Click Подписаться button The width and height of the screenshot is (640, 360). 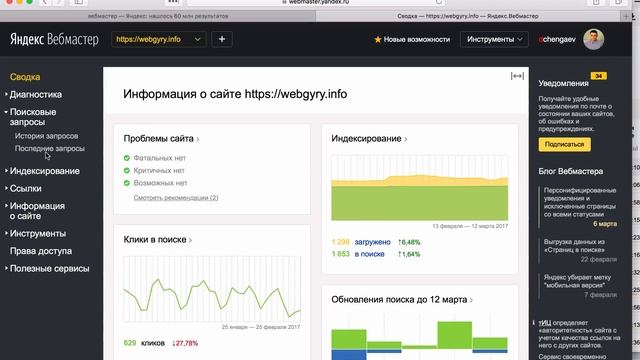click(x=564, y=144)
